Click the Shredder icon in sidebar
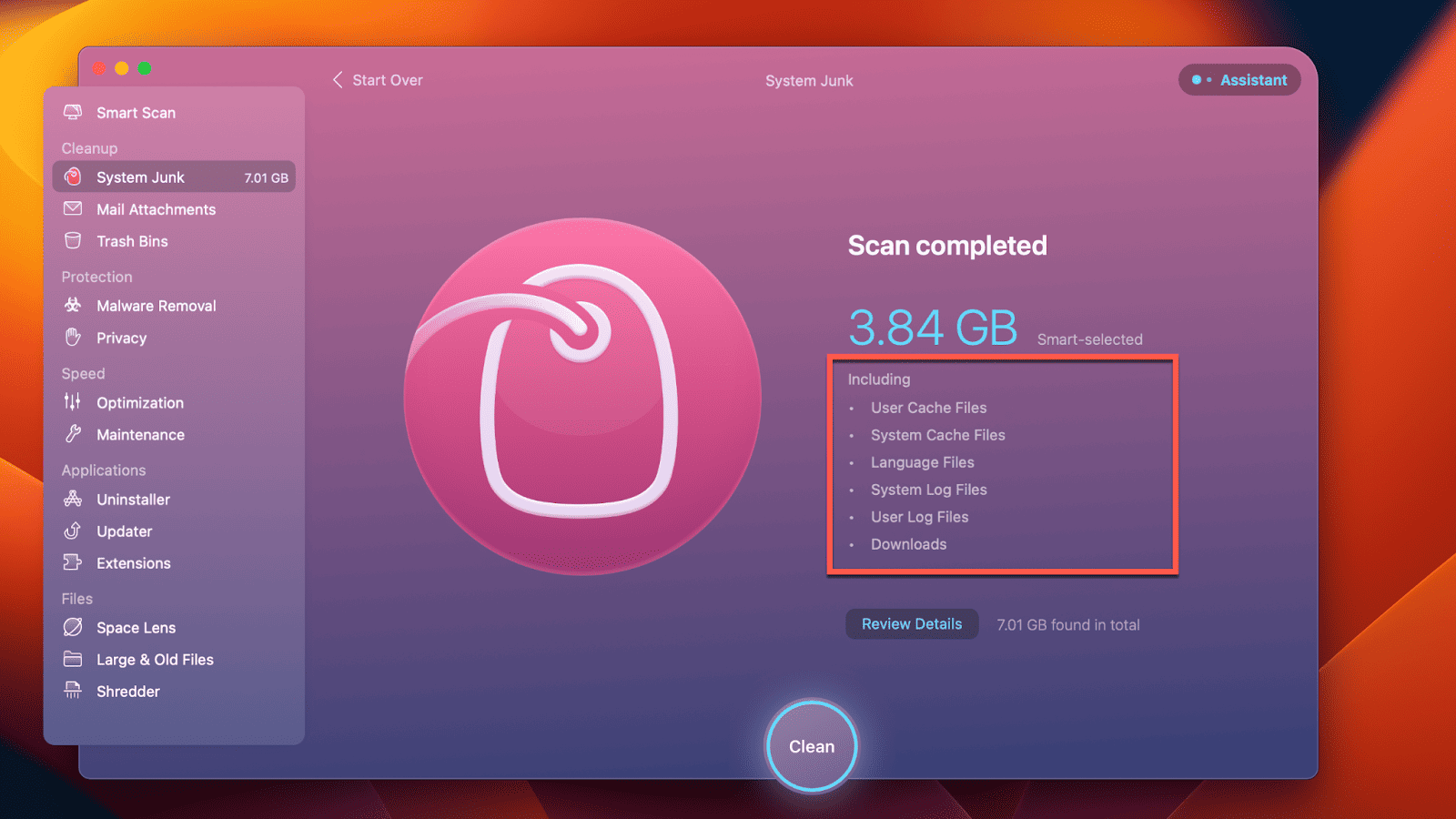The image size is (1456, 819). (x=73, y=691)
